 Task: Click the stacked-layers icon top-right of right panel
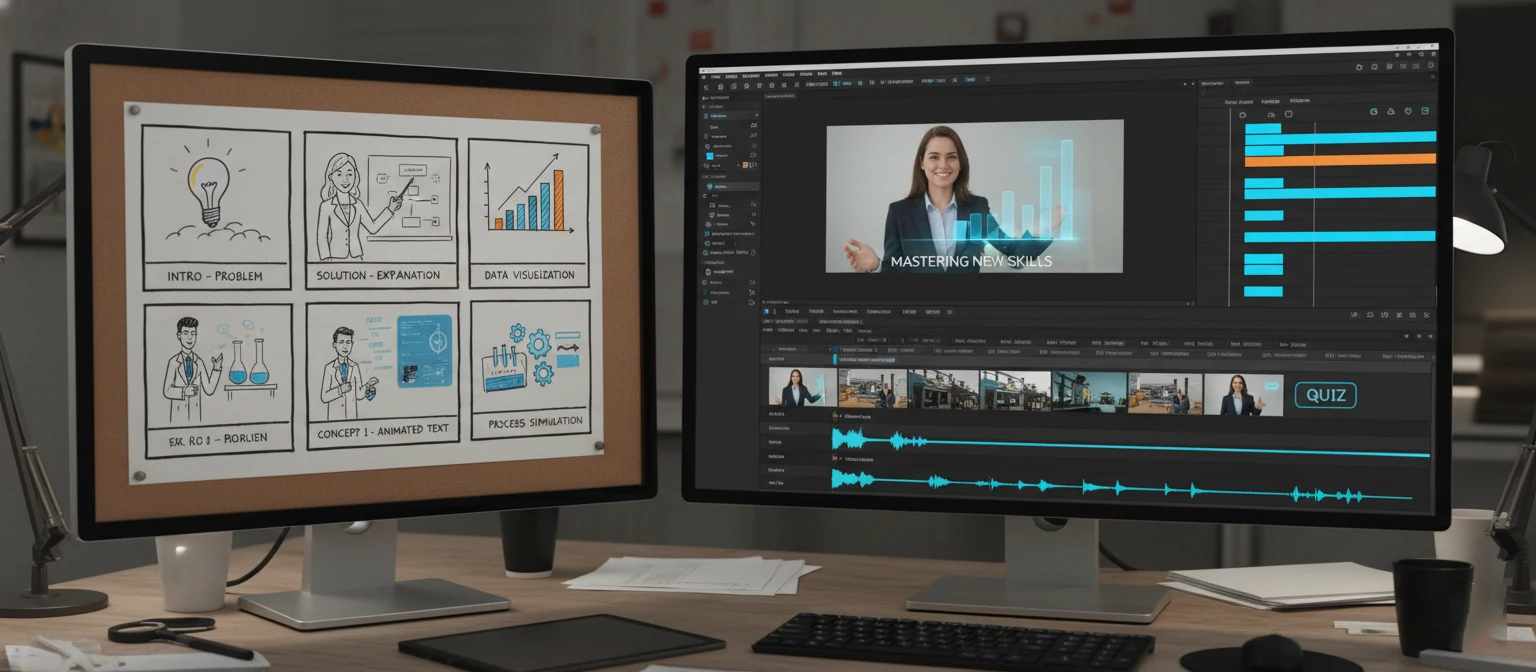click(x=1425, y=111)
